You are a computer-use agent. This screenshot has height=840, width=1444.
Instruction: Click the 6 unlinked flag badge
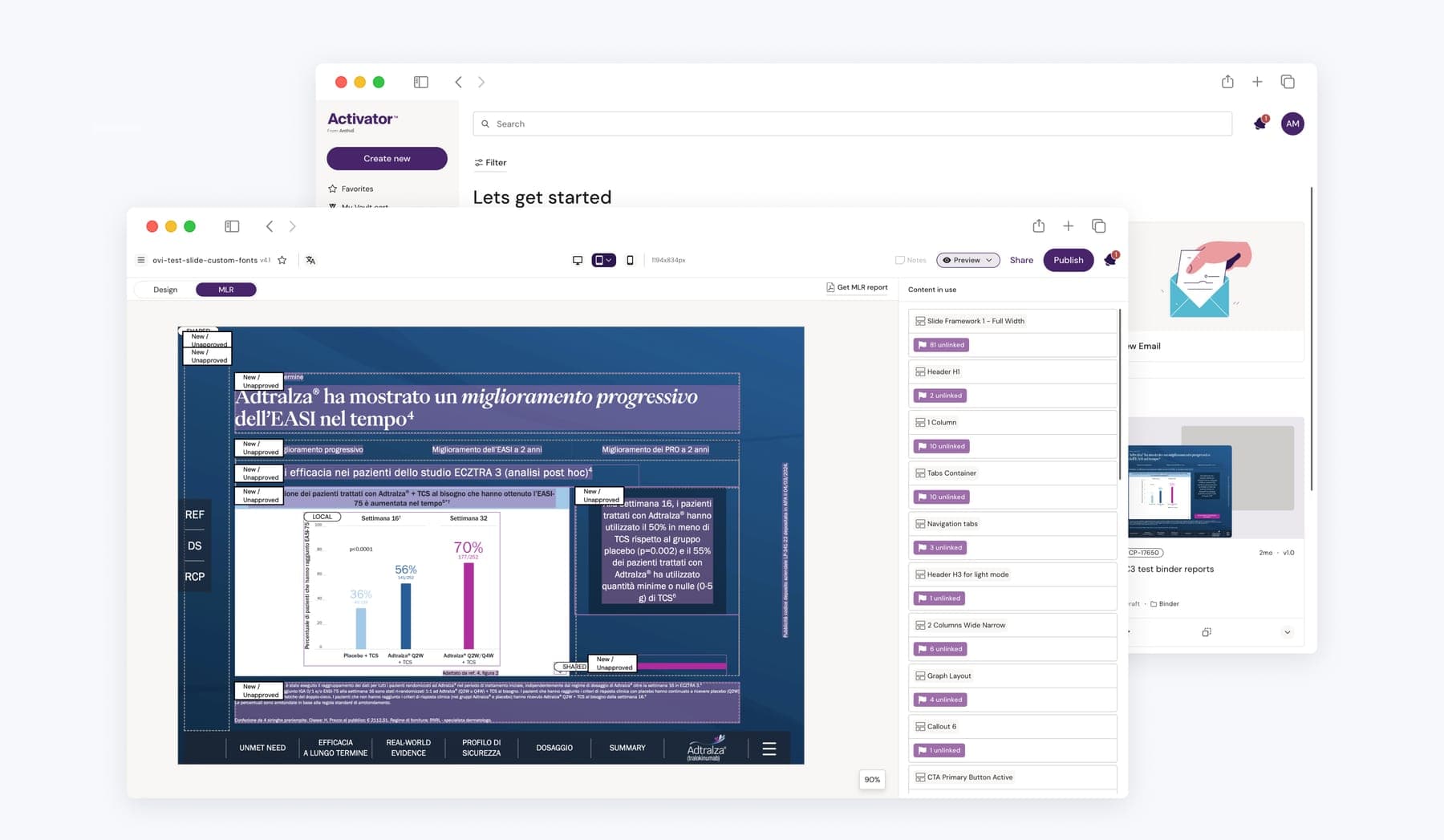click(940, 649)
